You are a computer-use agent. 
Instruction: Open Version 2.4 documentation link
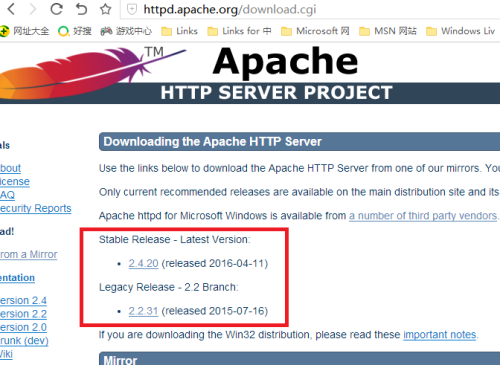pyautogui.click(x=23, y=301)
